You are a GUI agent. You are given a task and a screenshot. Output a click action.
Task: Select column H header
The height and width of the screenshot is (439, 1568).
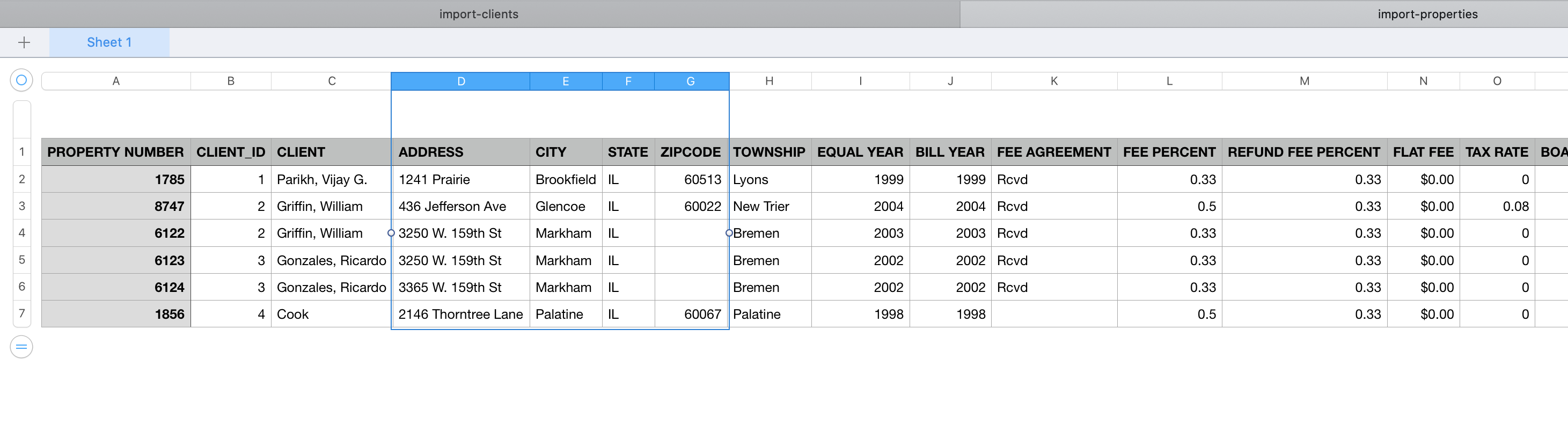click(x=770, y=81)
